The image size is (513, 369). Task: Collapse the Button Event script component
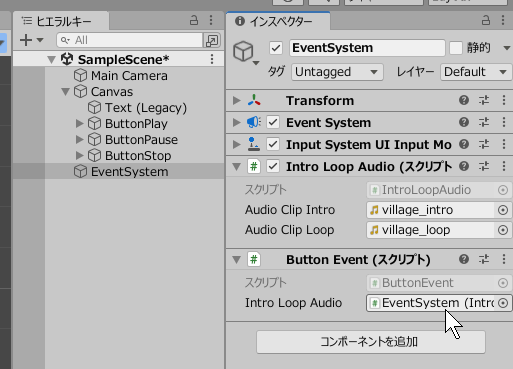(x=236, y=260)
